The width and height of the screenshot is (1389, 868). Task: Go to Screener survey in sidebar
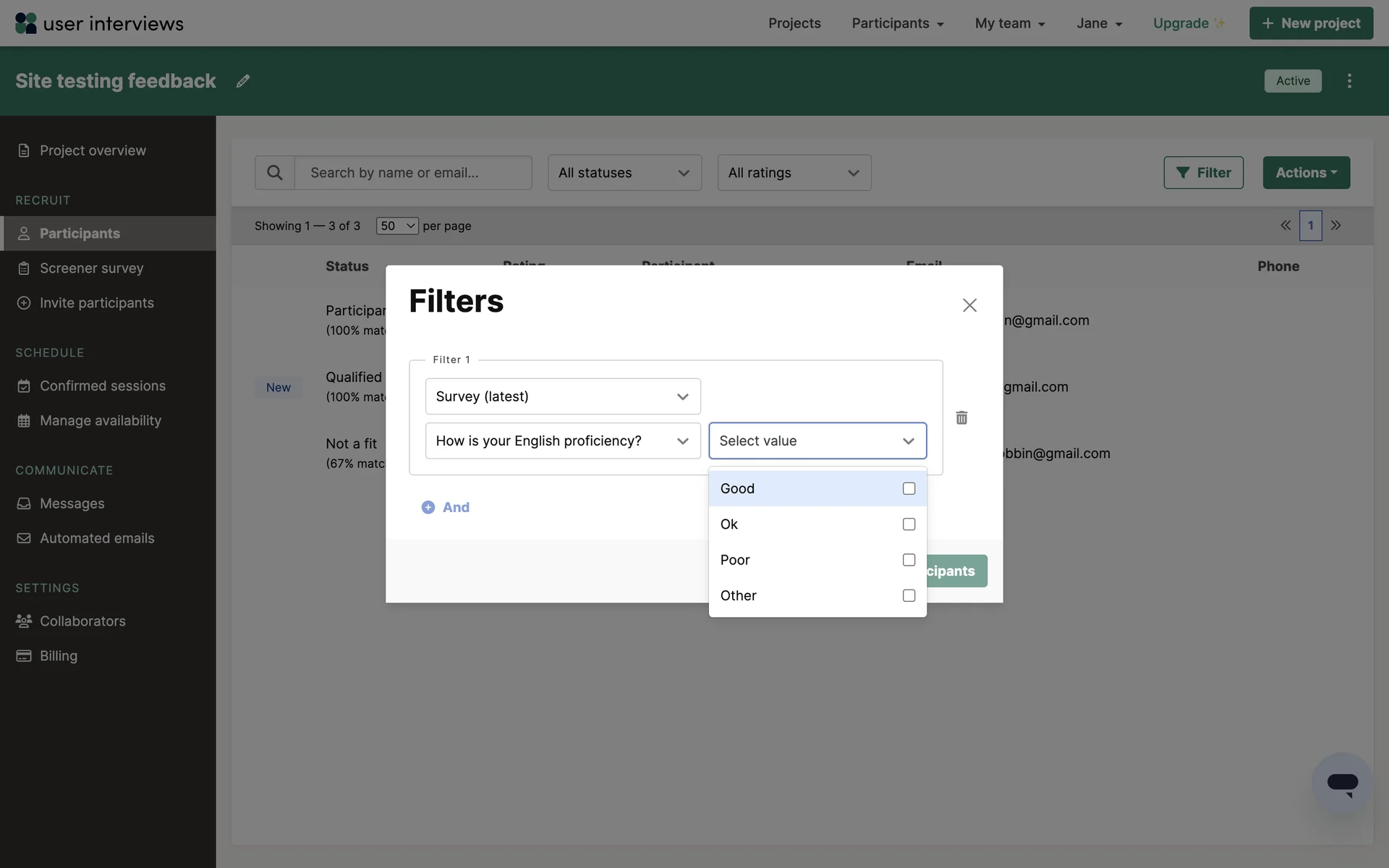coord(91,268)
